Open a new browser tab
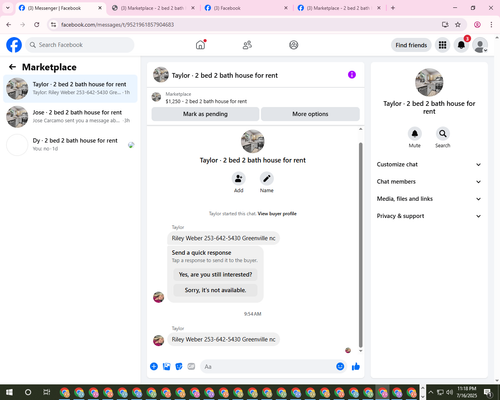 coord(393,8)
